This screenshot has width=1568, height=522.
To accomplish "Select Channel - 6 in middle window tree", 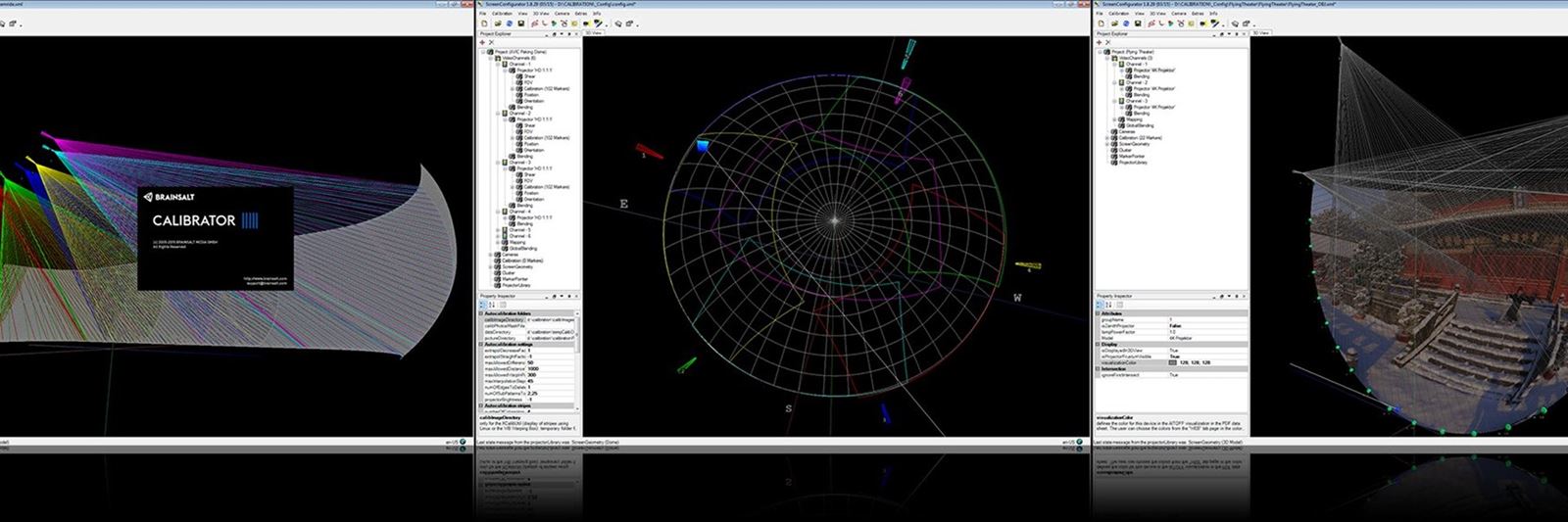I will coord(520,236).
